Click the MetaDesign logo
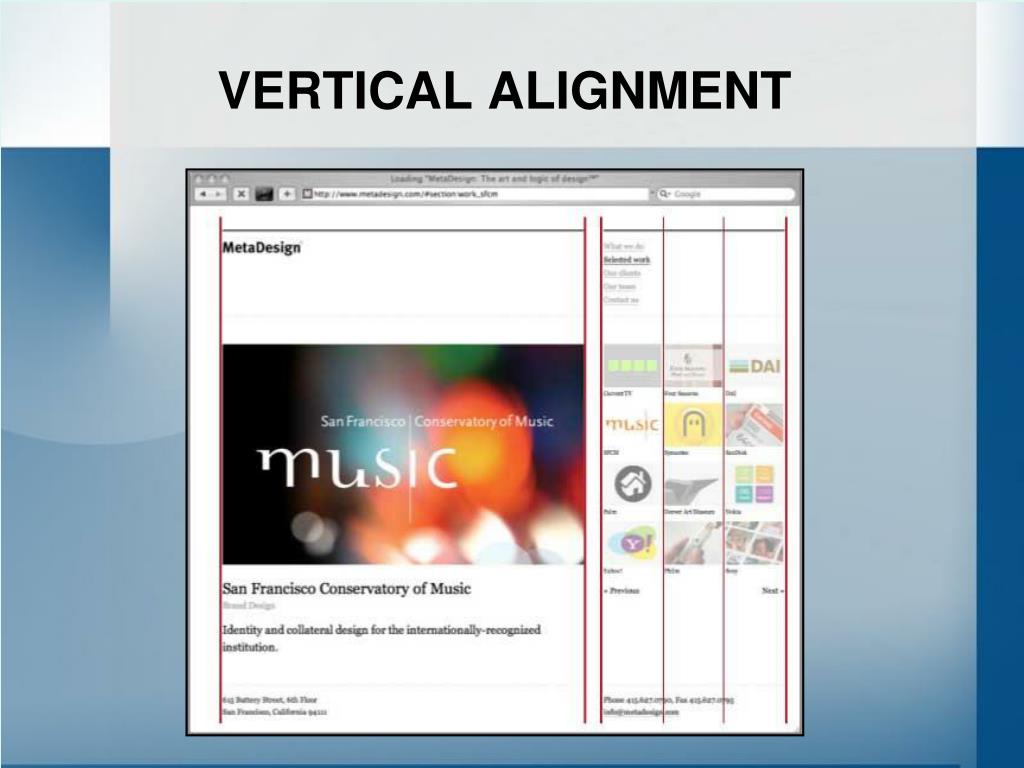This screenshot has width=1024, height=768. click(x=262, y=248)
